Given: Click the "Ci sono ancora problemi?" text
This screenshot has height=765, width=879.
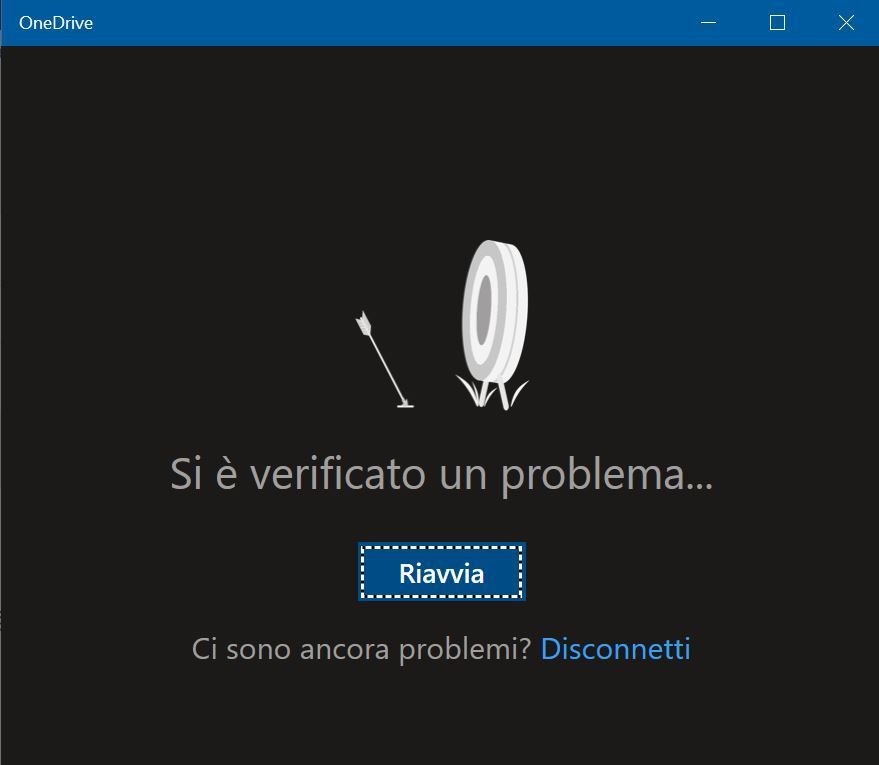Looking at the screenshot, I should coord(361,650).
